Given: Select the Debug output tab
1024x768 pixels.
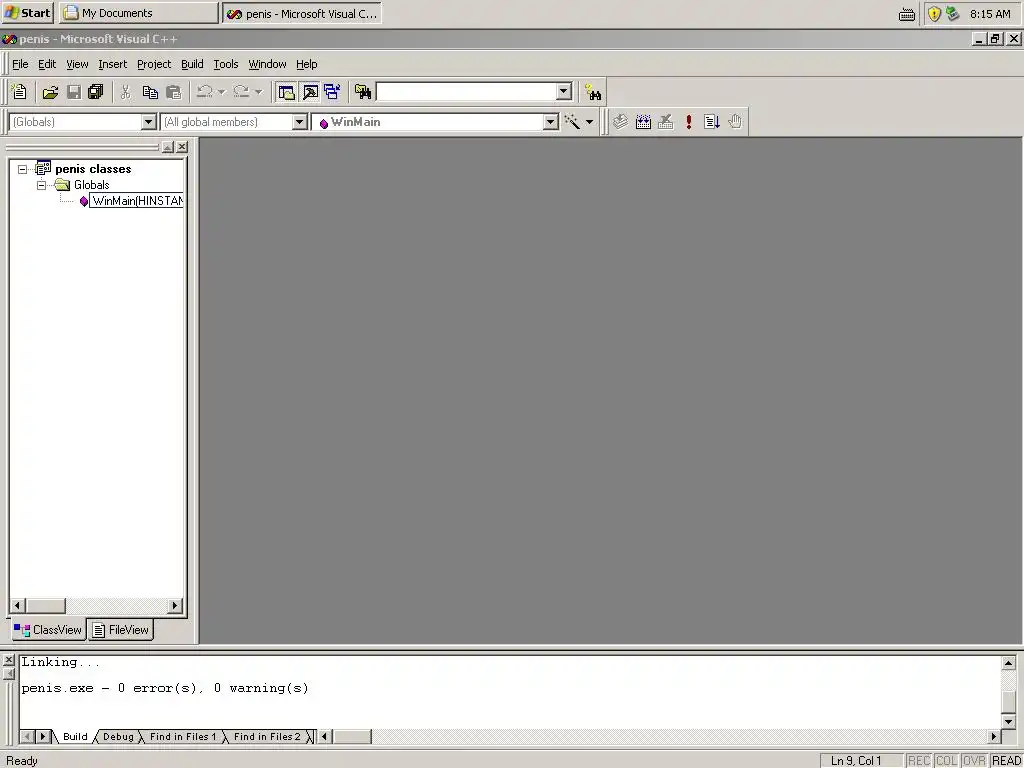Looking at the screenshot, I should 118,737.
